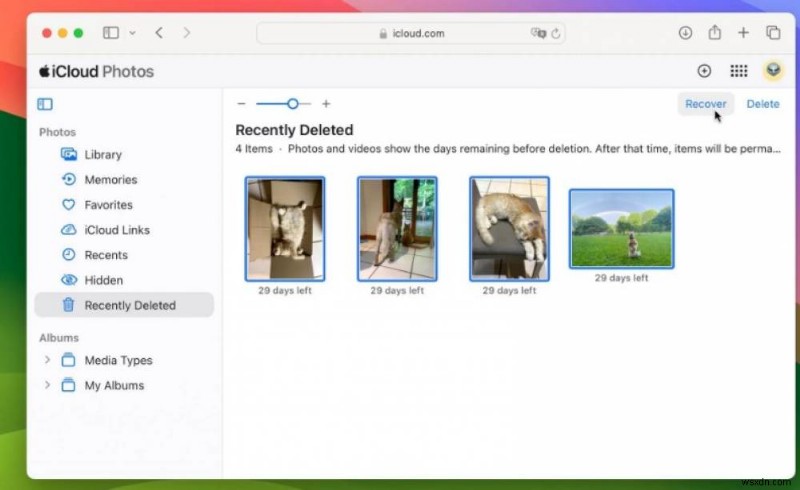
Task: Select the cat at glass door photo
Action: coord(397,229)
